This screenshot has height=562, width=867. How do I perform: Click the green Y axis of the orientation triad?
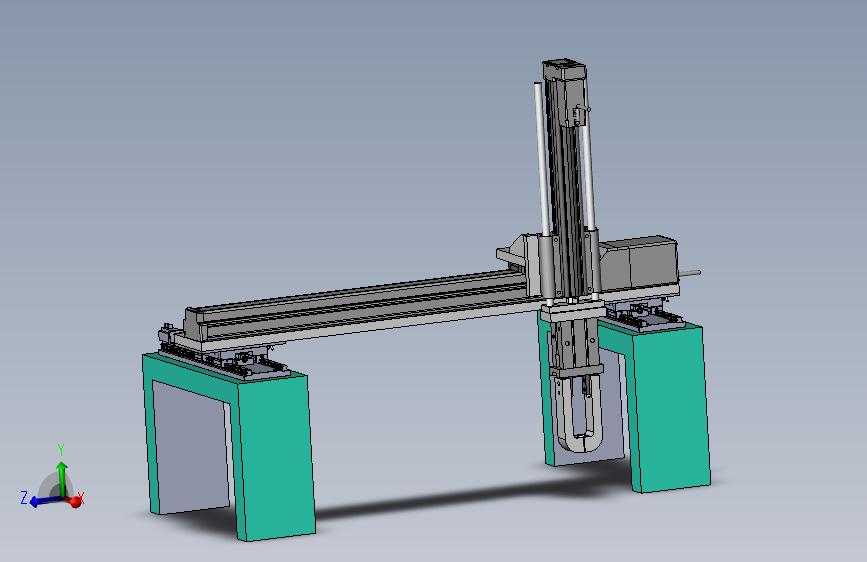click(62, 478)
